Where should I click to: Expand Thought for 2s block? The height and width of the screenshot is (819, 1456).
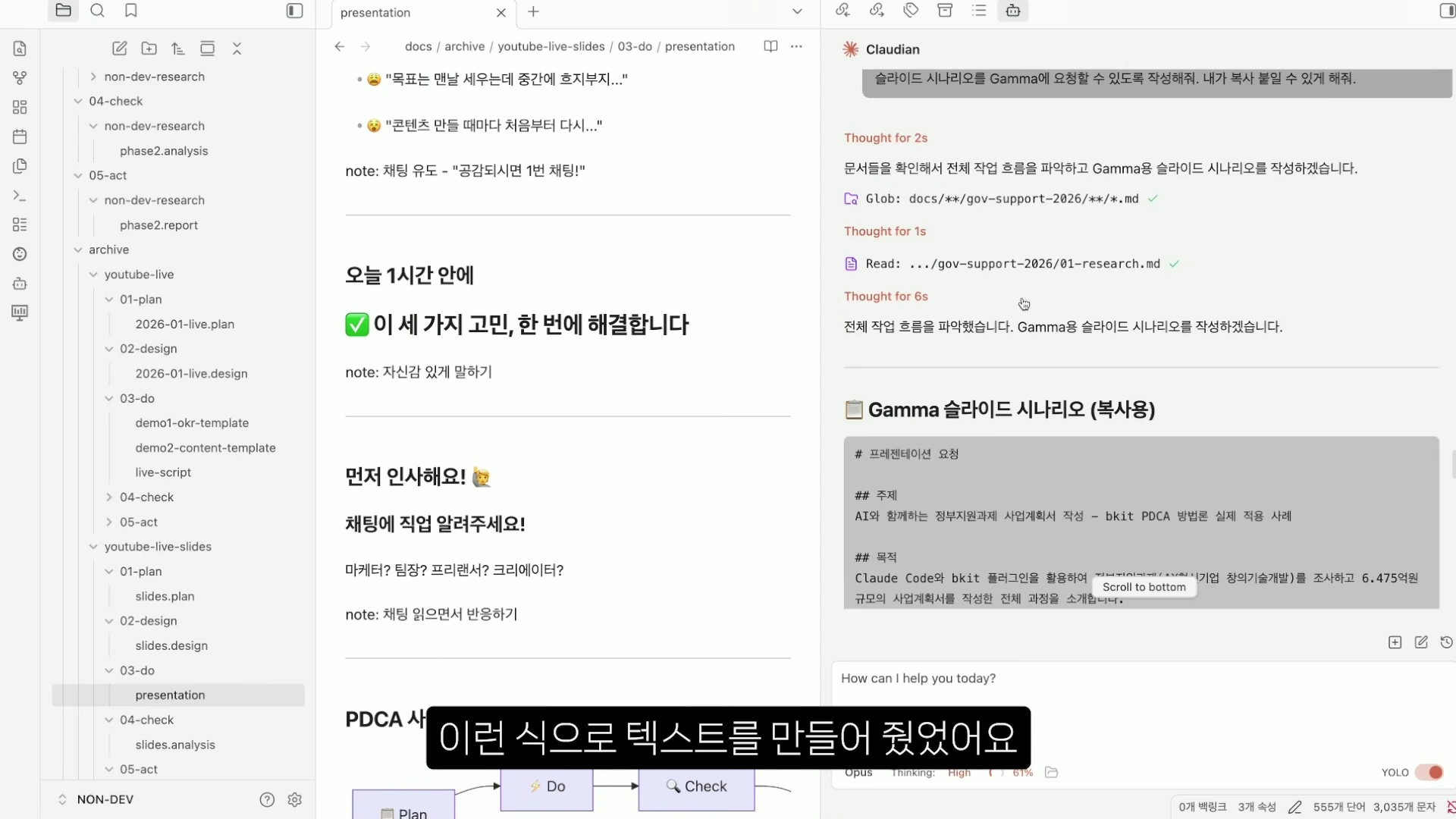[x=886, y=138]
